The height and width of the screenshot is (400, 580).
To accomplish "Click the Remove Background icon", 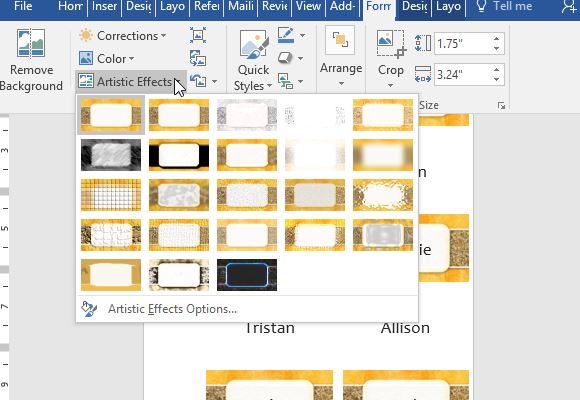I will (31, 43).
